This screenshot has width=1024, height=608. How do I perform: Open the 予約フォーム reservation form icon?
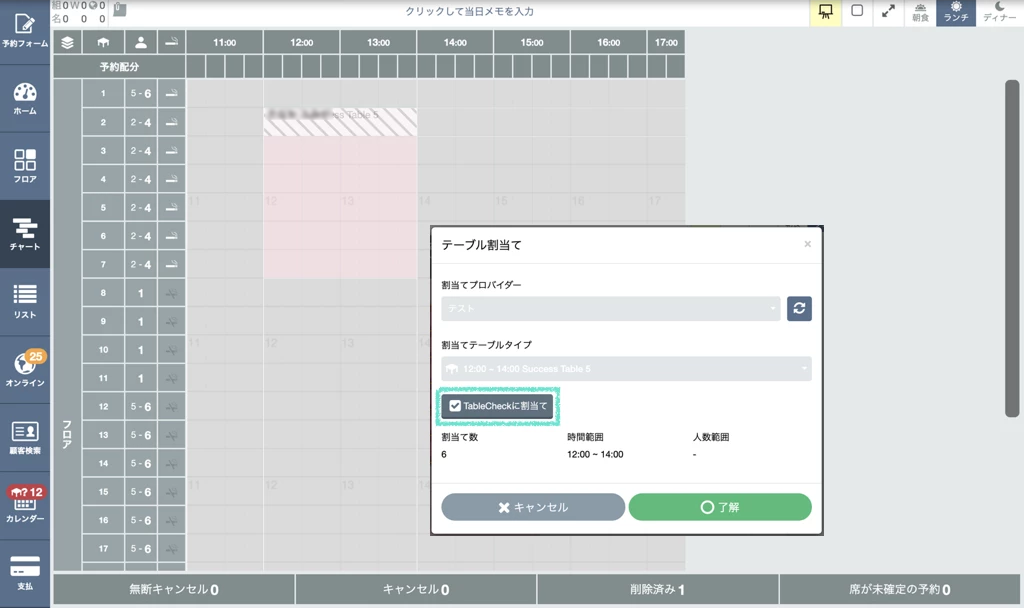(x=24, y=30)
